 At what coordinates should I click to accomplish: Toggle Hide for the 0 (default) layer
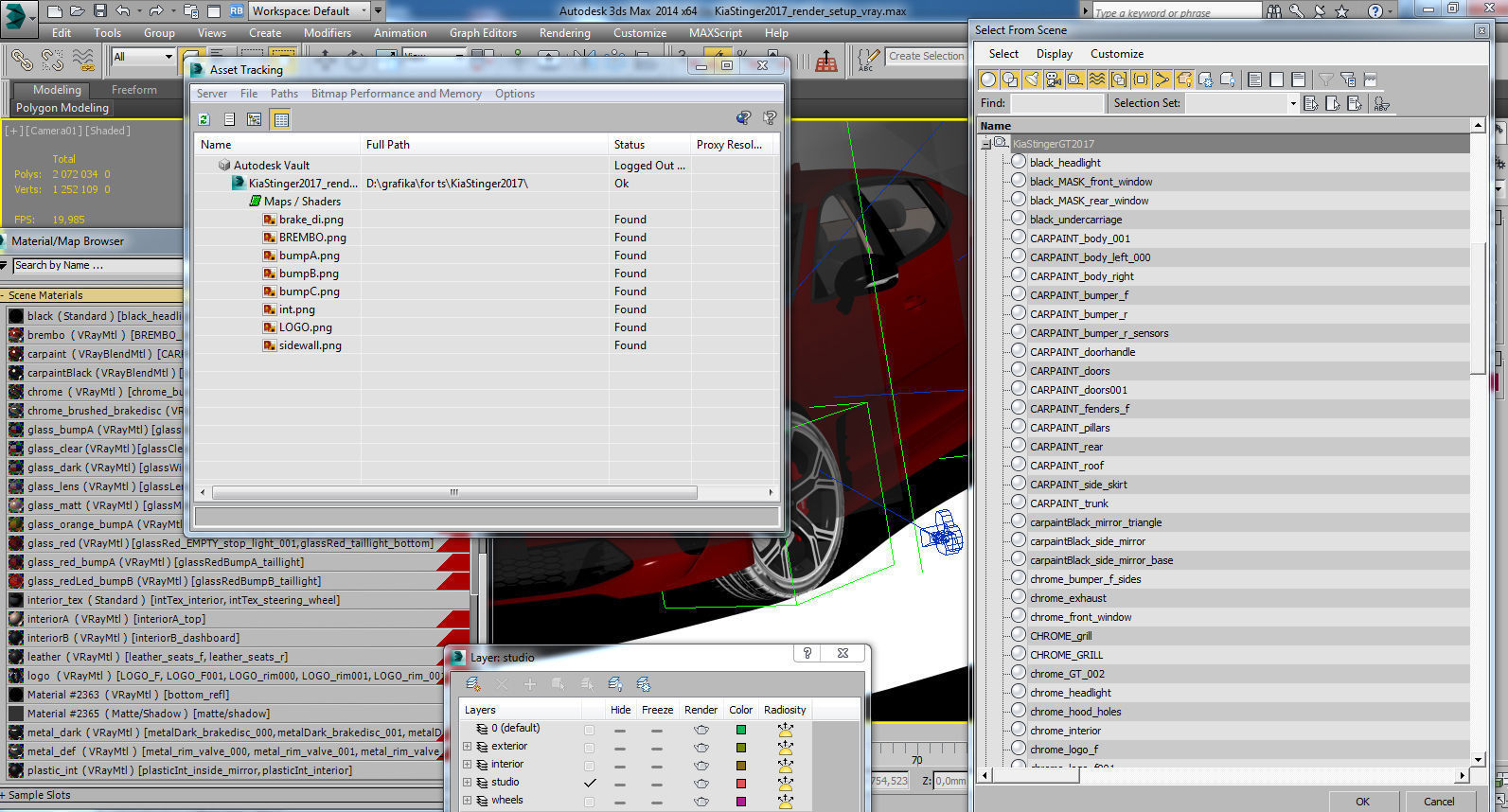coord(619,730)
